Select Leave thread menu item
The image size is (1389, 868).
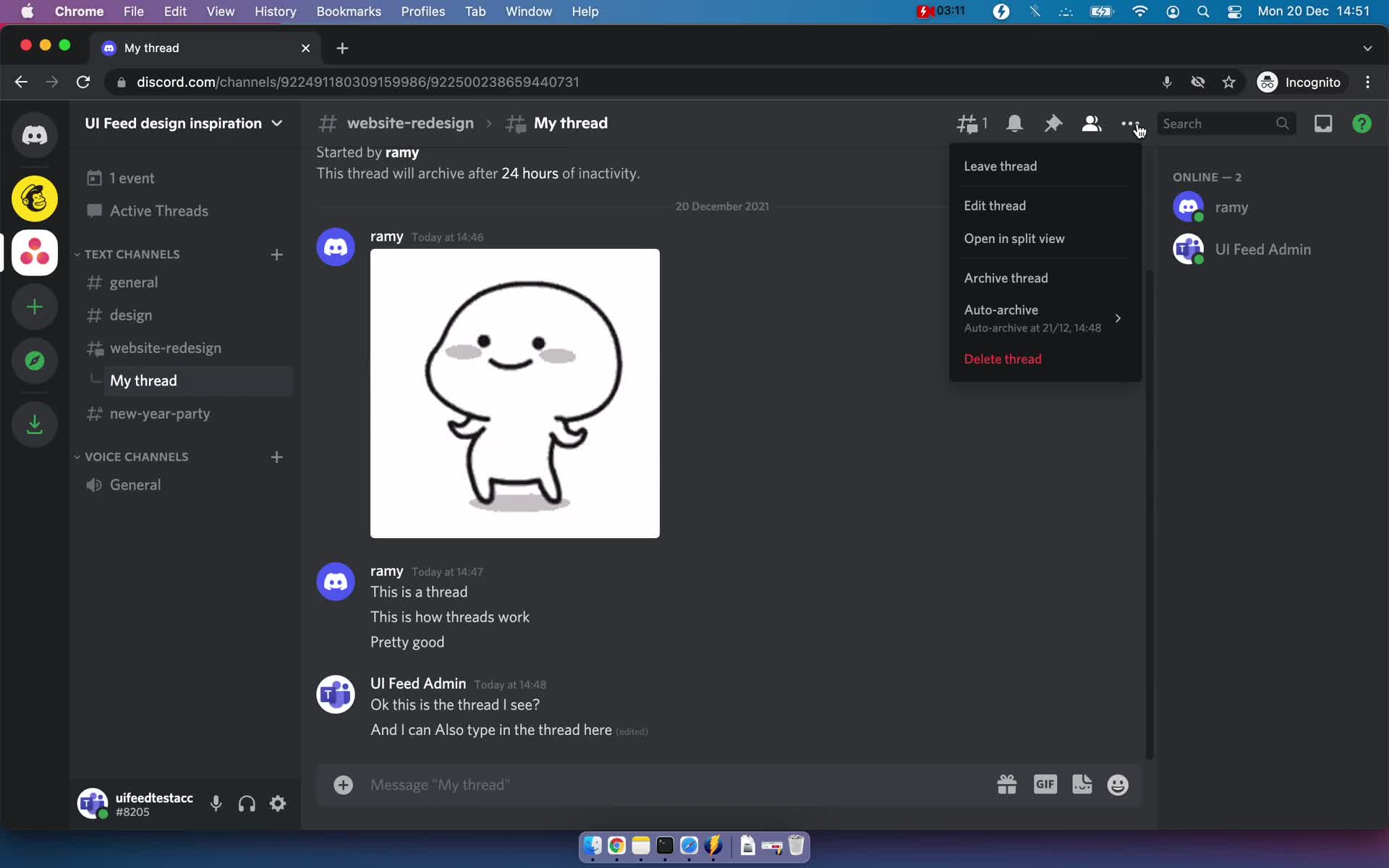point(1045,166)
